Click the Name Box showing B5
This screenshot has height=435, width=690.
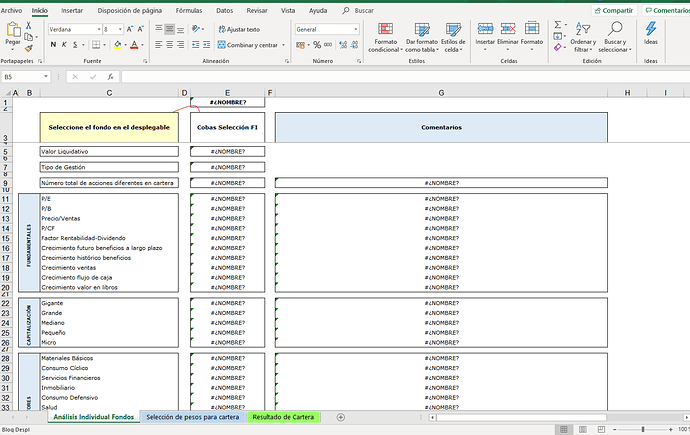26,77
